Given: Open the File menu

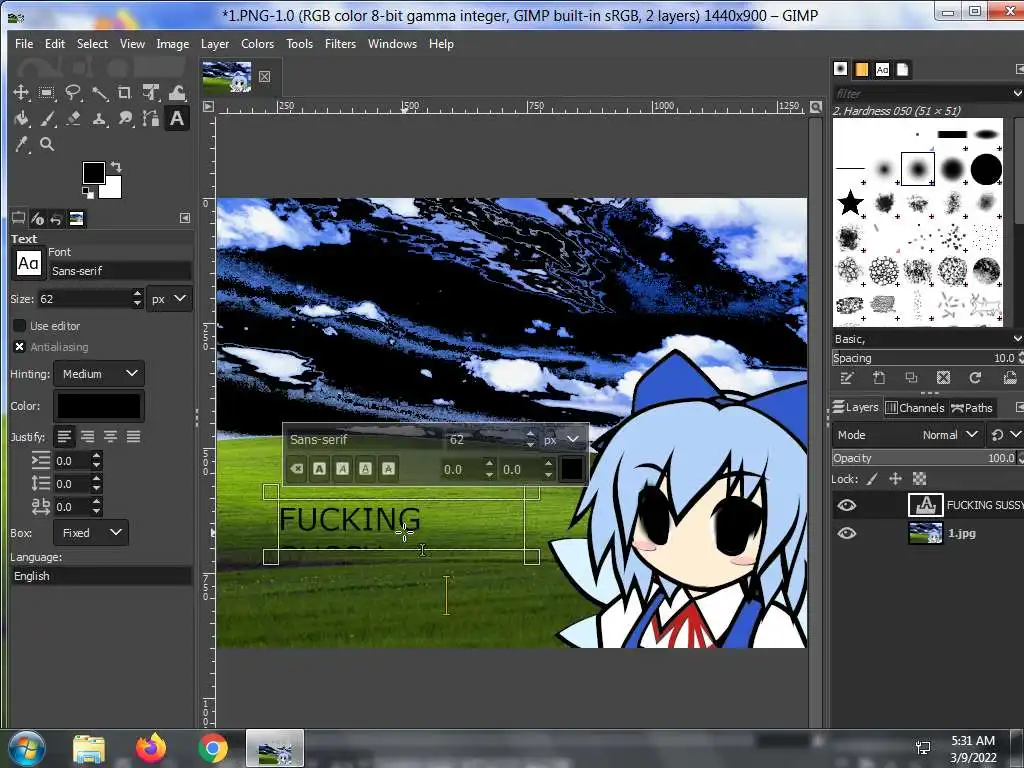Looking at the screenshot, I should pyautogui.click(x=24, y=44).
